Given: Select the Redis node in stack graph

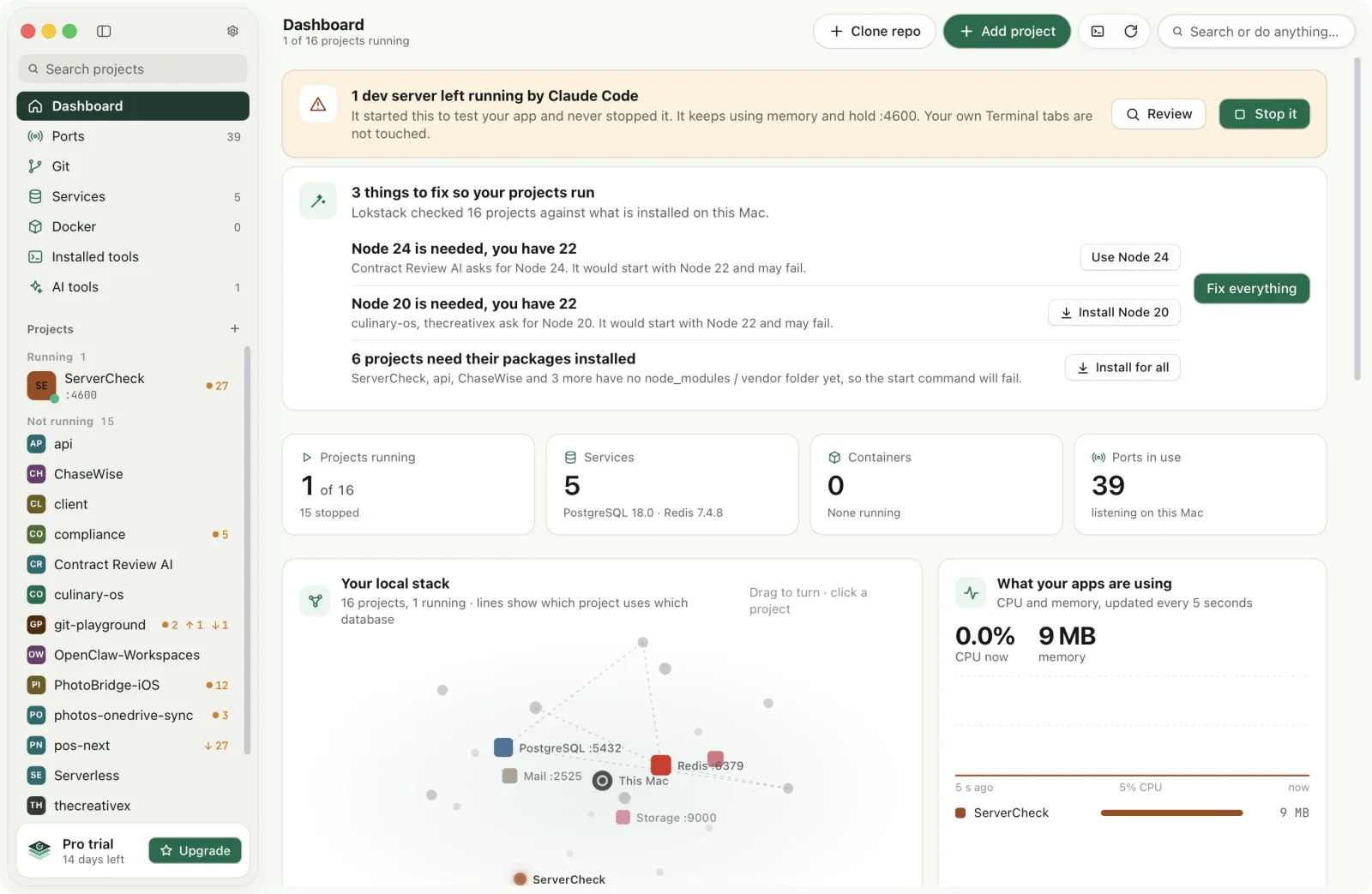Looking at the screenshot, I should pos(660,765).
